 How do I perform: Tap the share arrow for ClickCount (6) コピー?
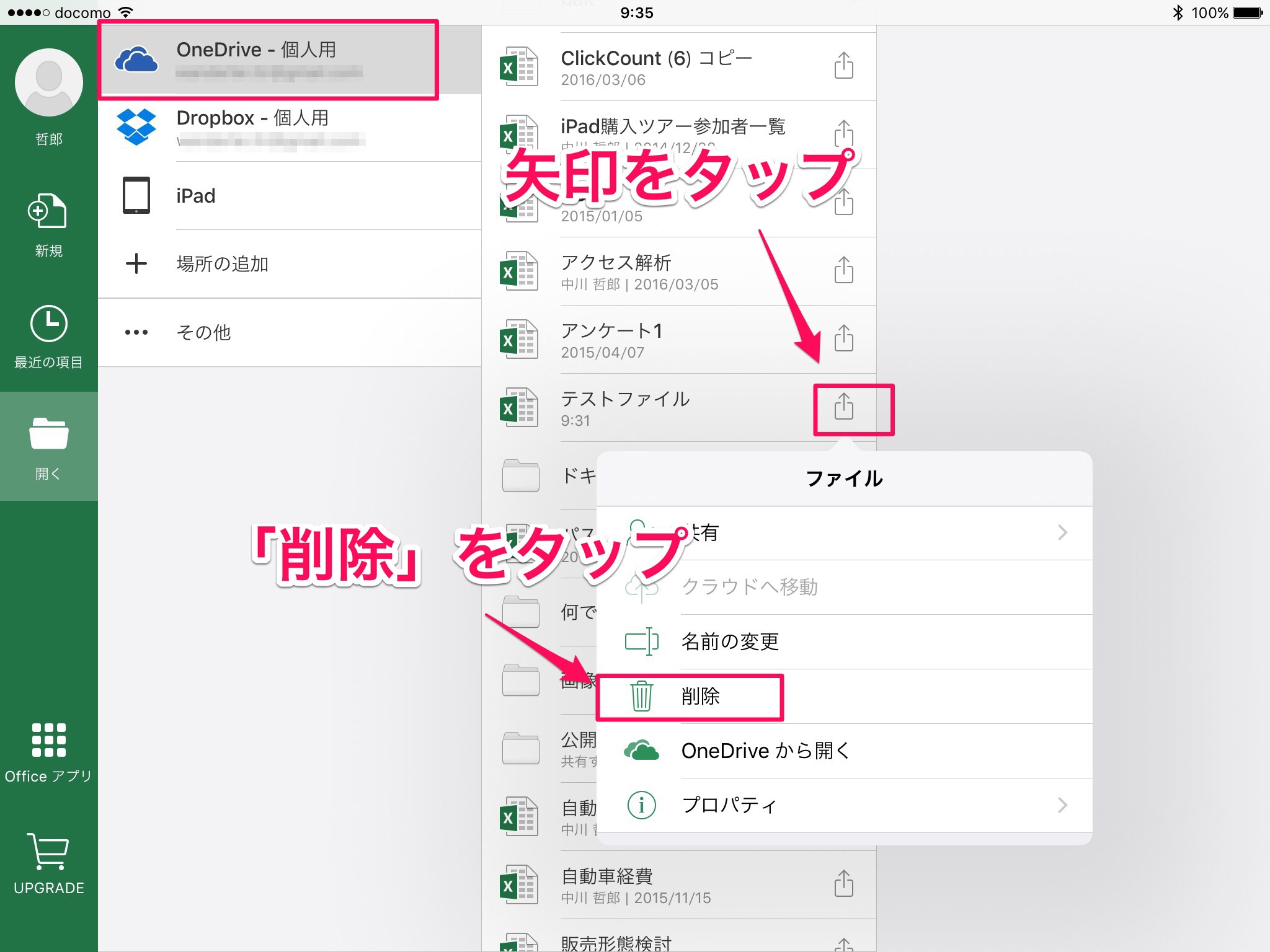pos(843,66)
